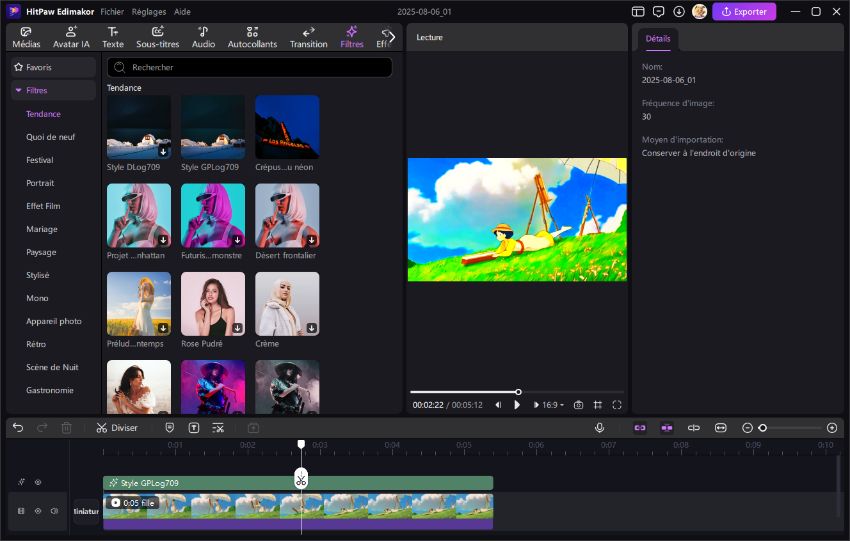Download the Futuris...monstre filter

237,240
